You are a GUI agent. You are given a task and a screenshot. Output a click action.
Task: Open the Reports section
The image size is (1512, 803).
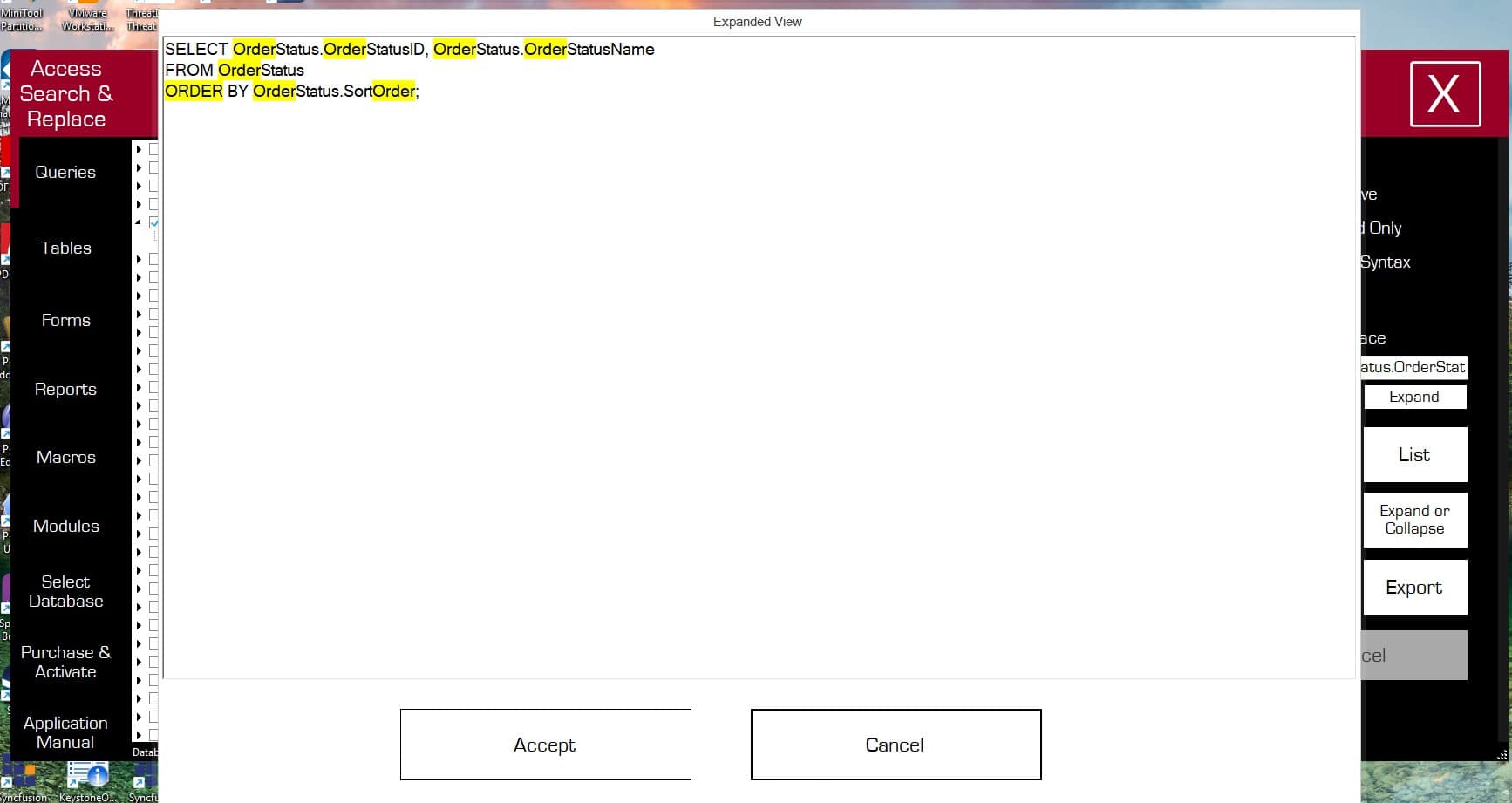click(x=65, y=390)
